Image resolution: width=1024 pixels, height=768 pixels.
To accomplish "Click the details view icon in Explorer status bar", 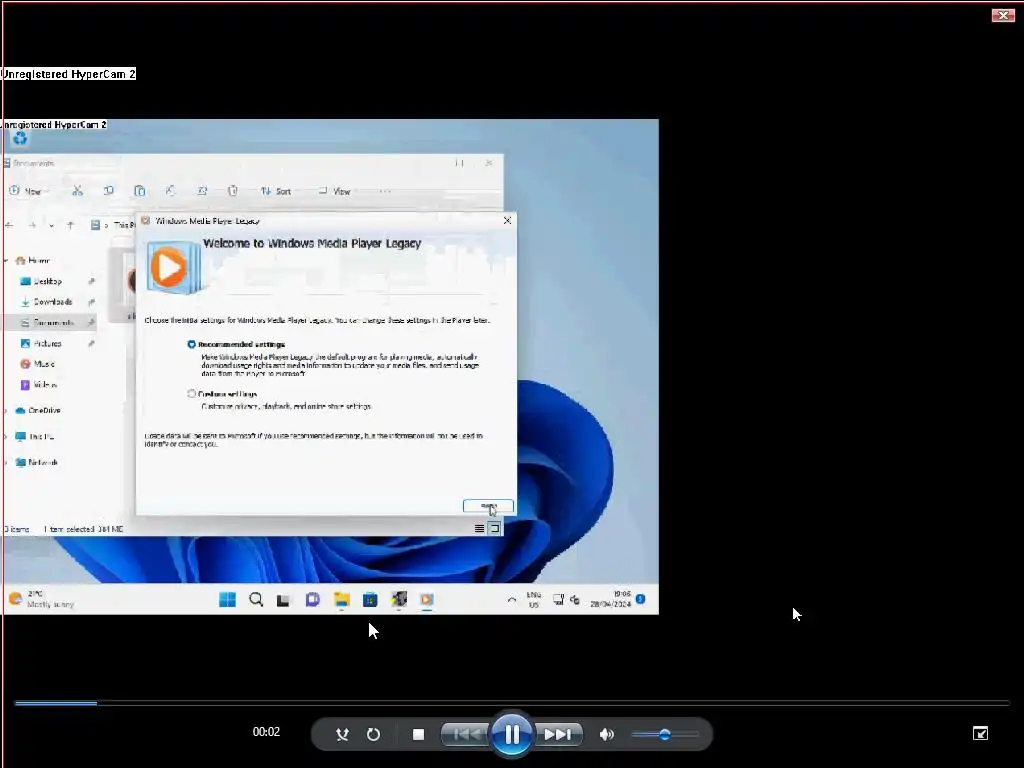I will tap(479, 528).
